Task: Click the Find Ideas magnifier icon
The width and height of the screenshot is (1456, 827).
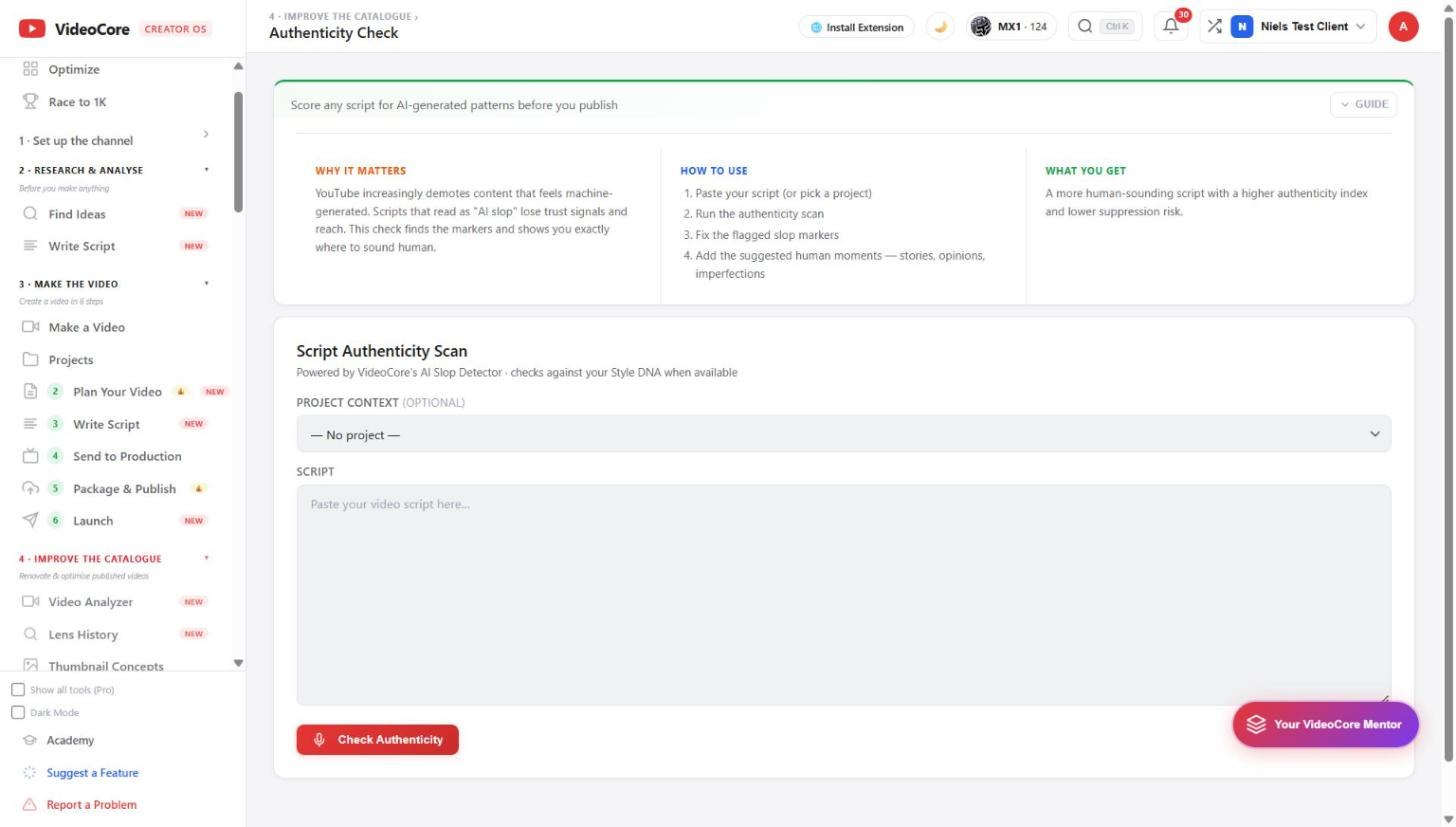Action: [x=30, y=214]
